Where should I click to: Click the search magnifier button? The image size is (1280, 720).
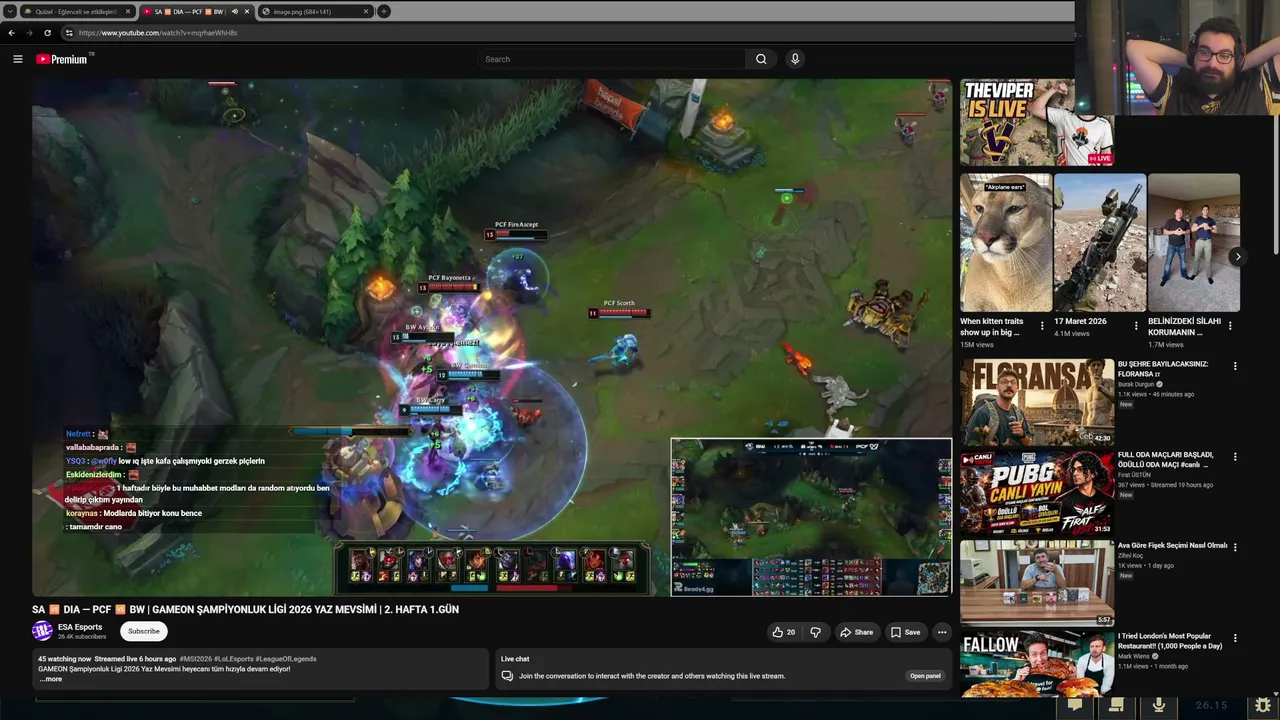tap(761, 59)
